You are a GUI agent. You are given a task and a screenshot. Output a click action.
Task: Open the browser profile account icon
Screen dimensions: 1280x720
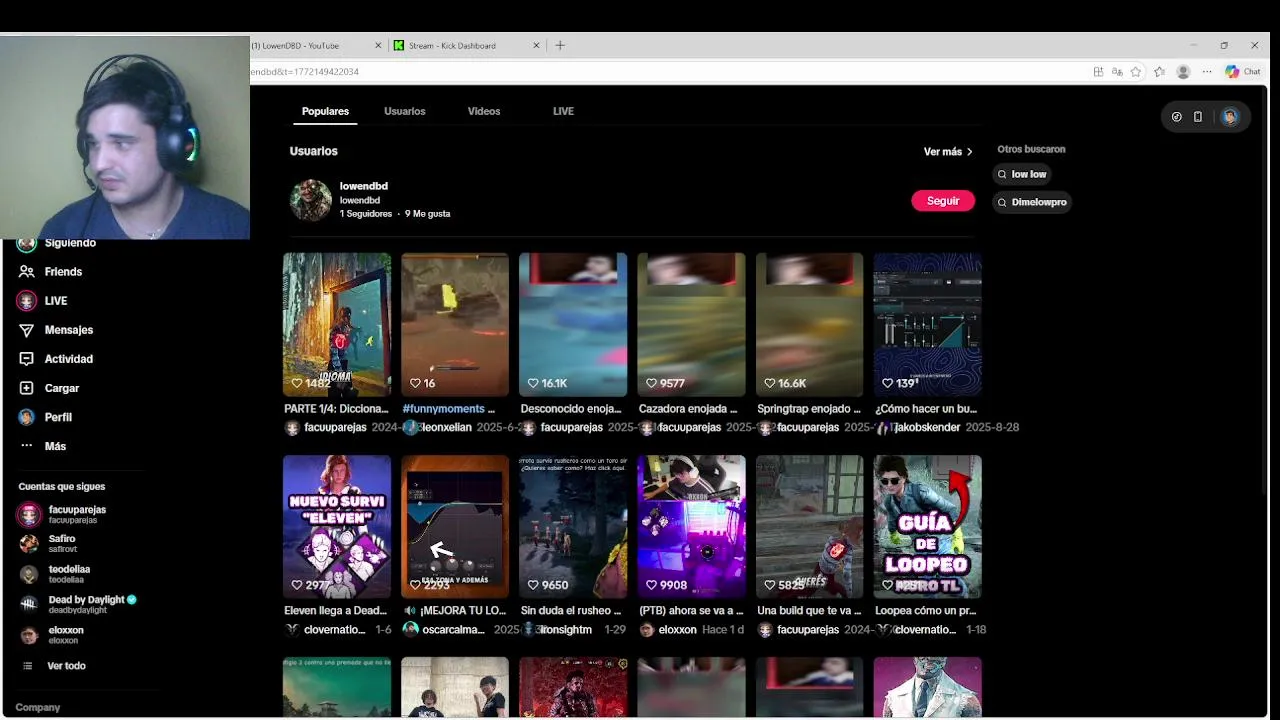coord(1183,72)
